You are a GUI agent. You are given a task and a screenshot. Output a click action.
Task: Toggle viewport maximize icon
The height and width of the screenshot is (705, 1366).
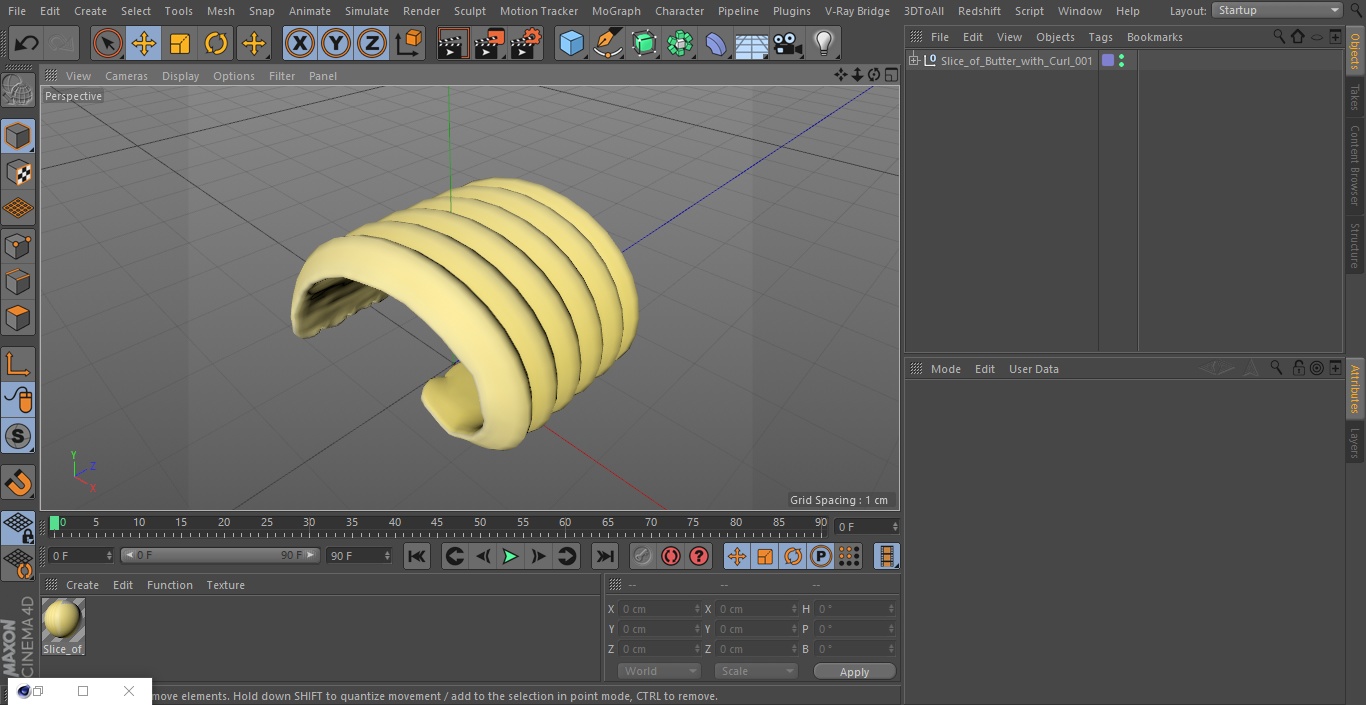890,75
